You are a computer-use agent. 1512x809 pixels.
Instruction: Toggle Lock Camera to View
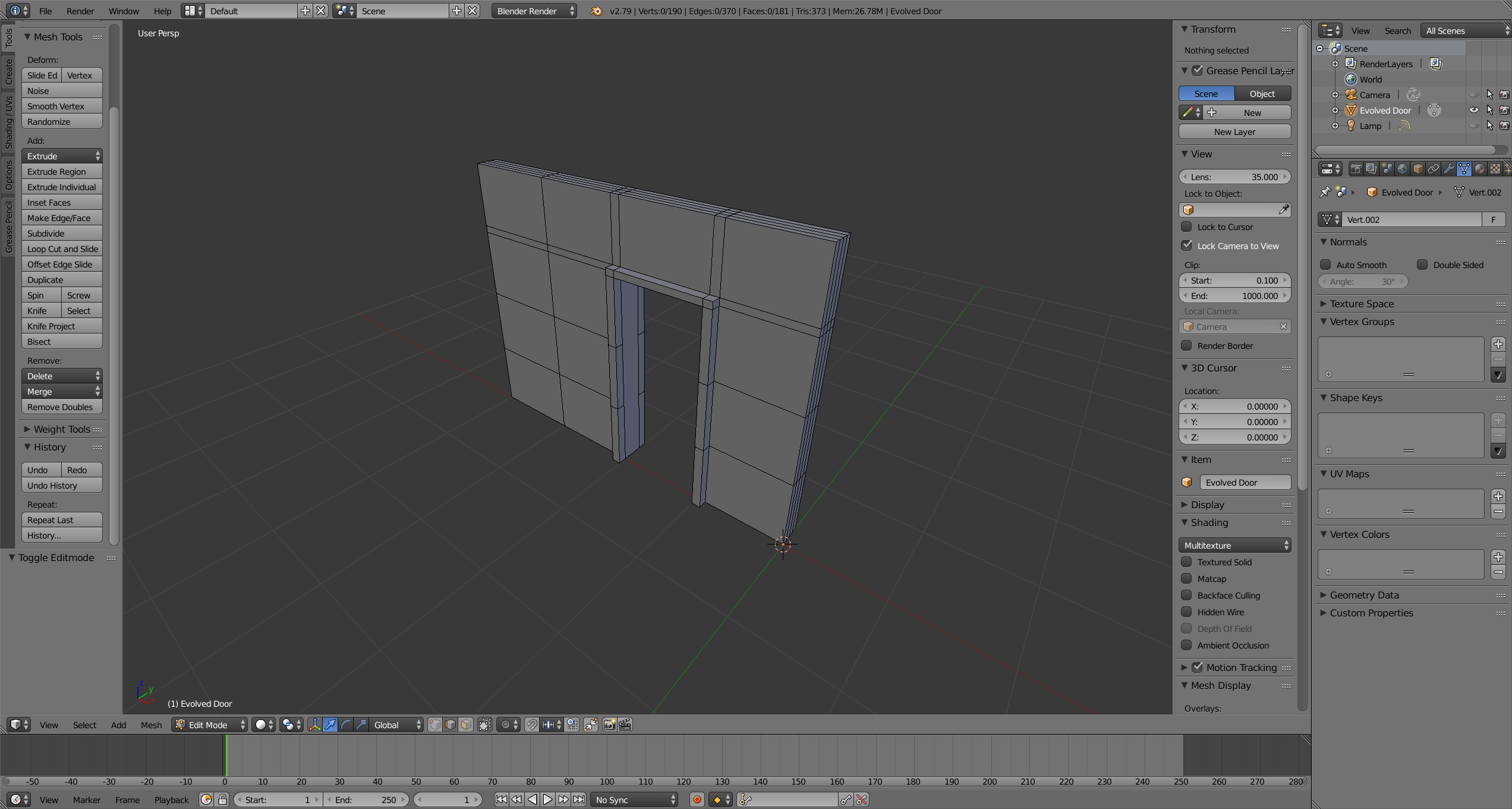(1189, 245)
